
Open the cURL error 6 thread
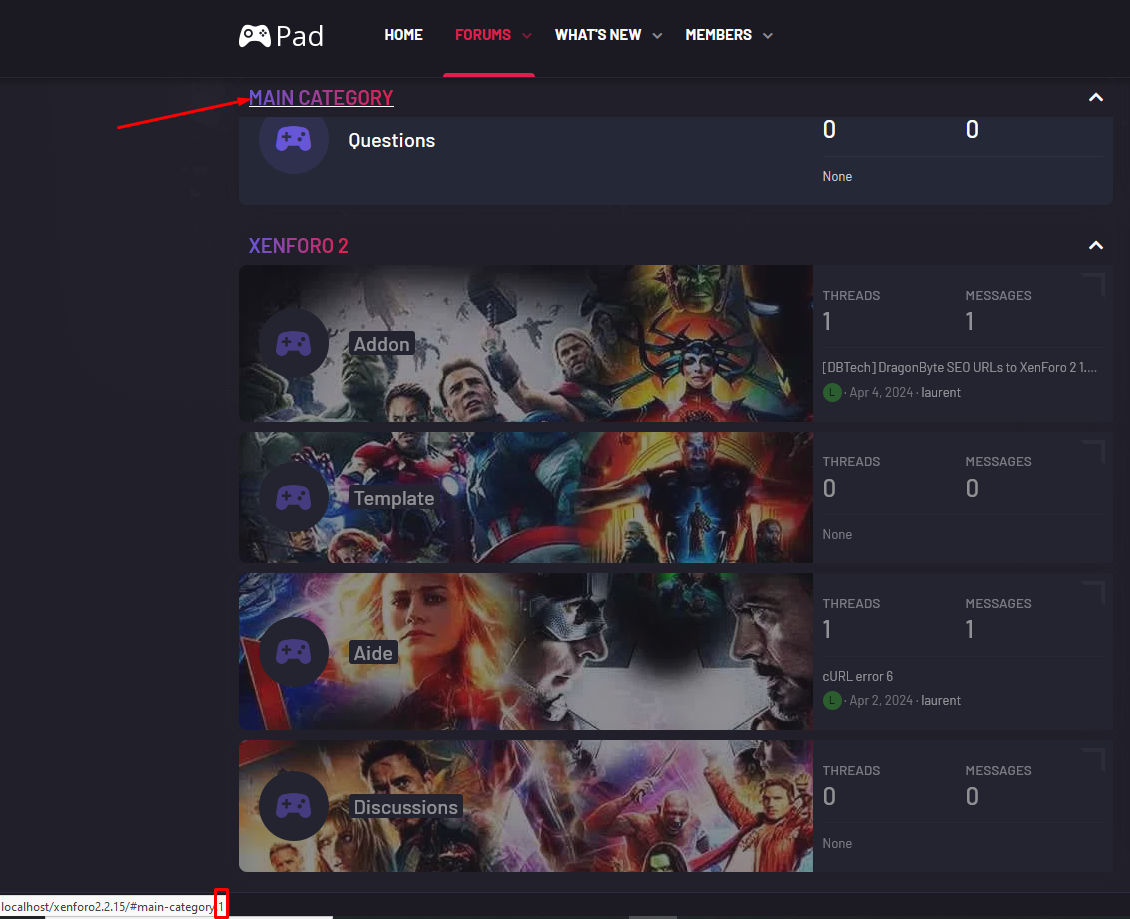(x=857, y=676)
